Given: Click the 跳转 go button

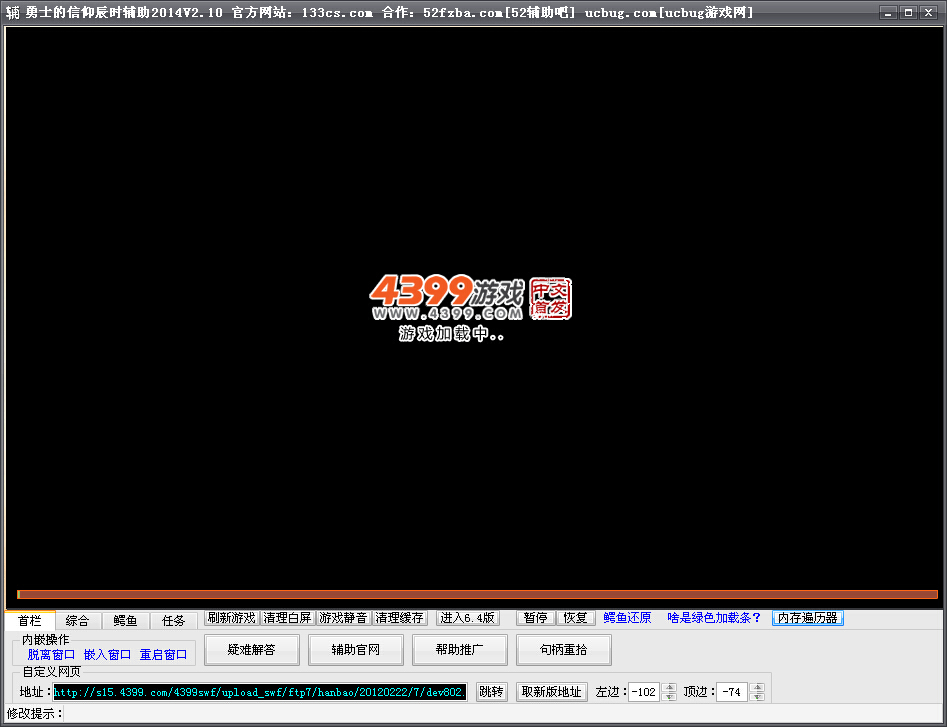Looking at the screenshot, I should tap(491, 692).
